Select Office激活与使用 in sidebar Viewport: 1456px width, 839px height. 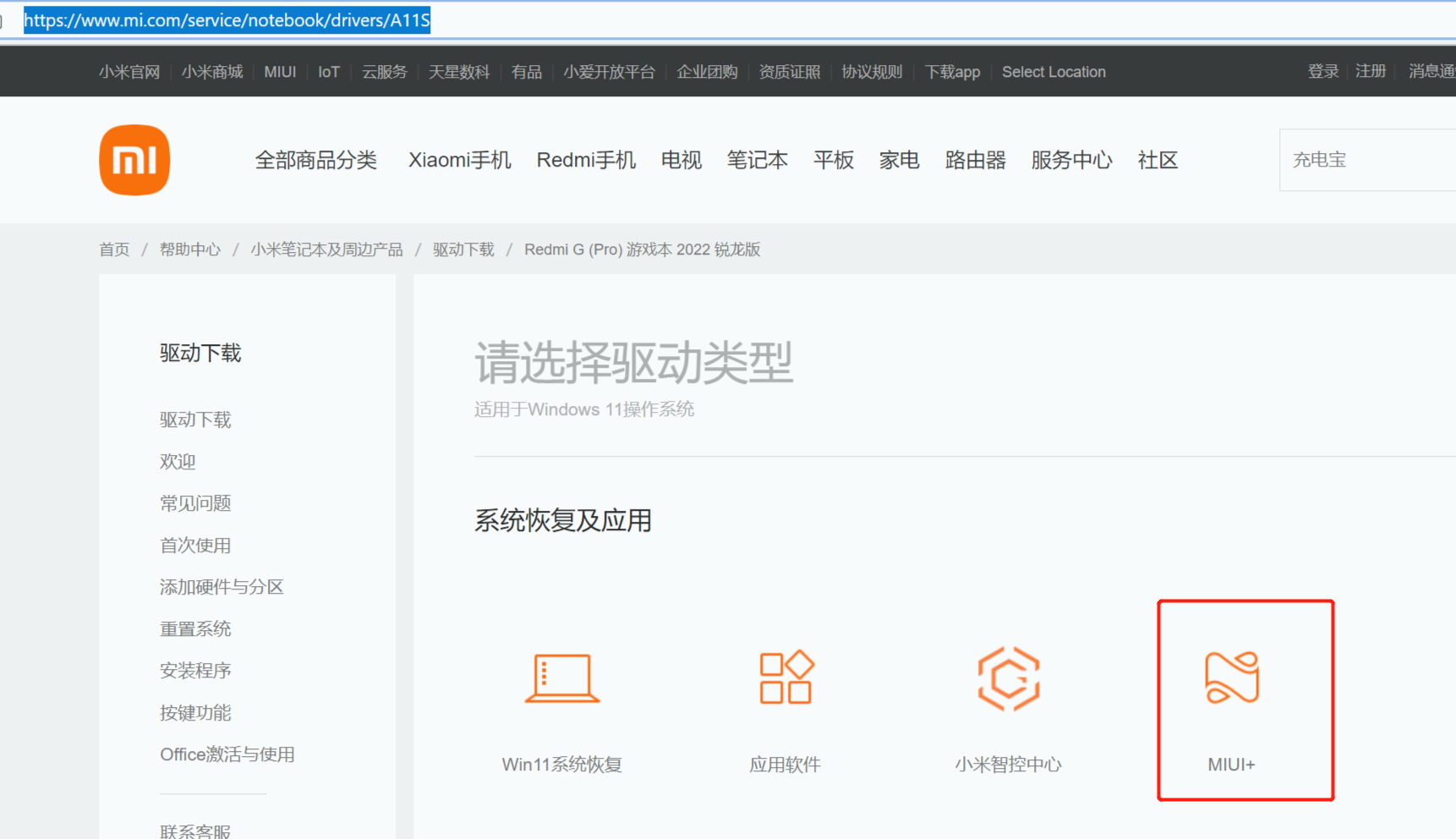(227, 754)
